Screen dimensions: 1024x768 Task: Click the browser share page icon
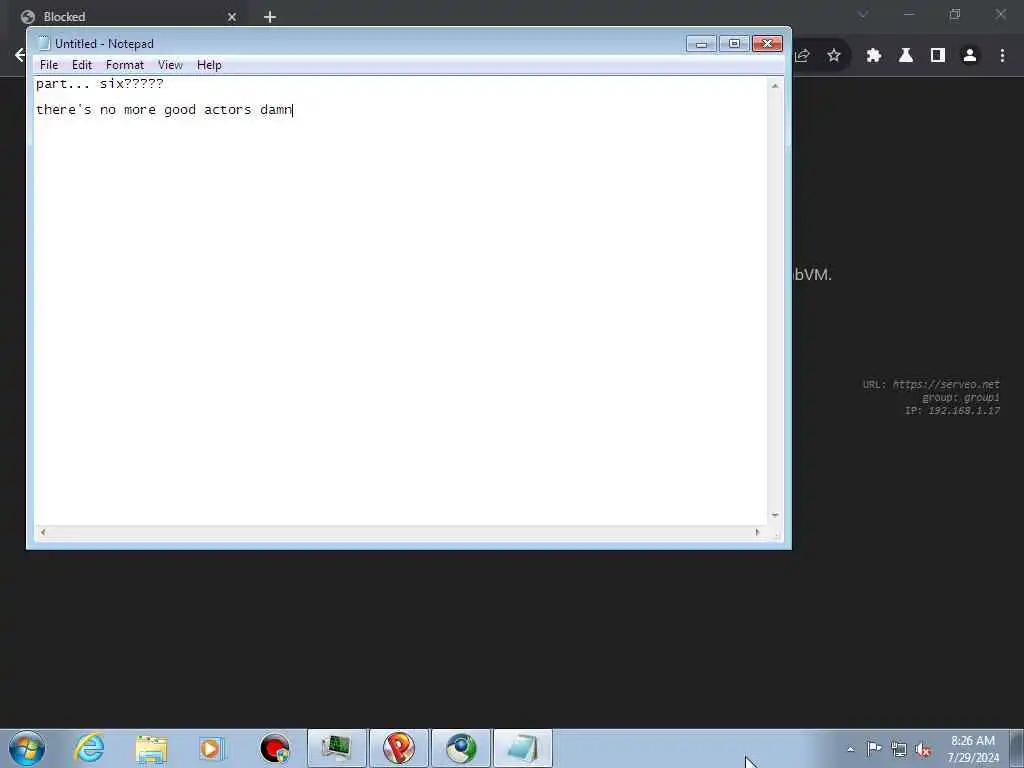802,56
